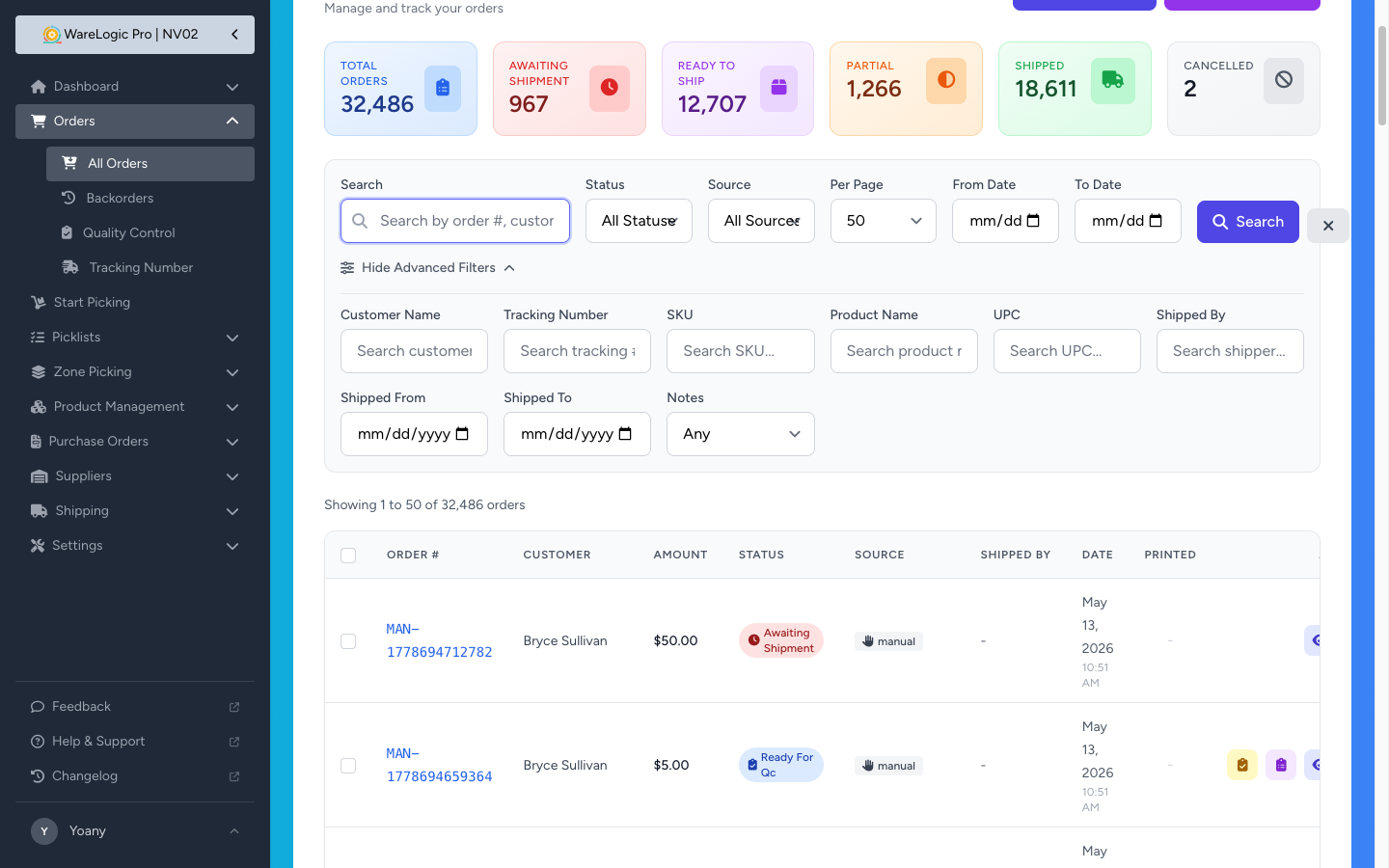
Task: Collapse the Orders menu section
Action: pos(135,122)
